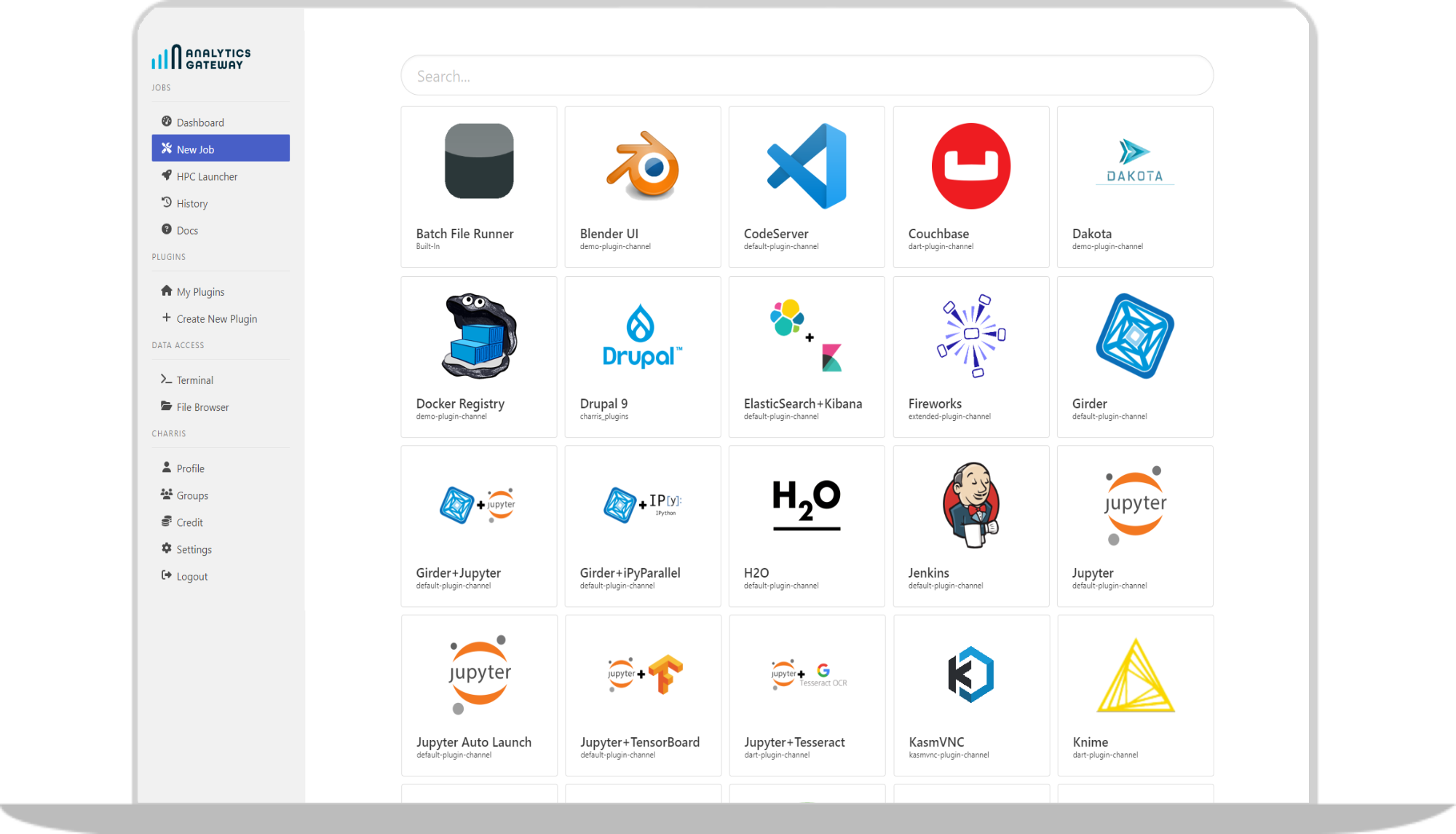Click the Settings gear icon
Screen dimensions: 1456x834
pos(167,548)
